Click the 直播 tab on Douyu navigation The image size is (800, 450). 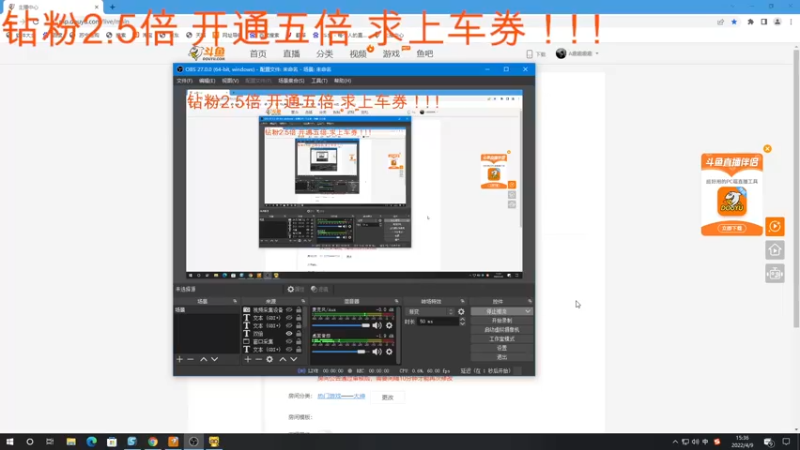291,54
